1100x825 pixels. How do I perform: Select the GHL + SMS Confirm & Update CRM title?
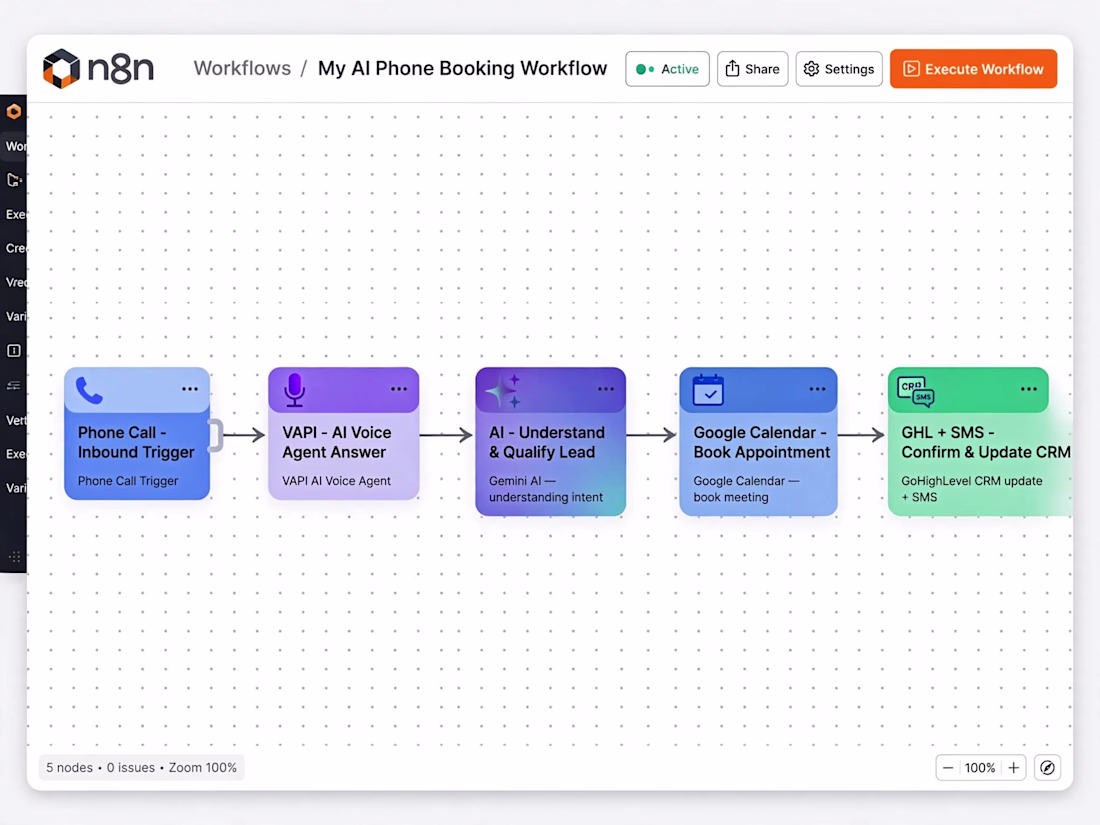point(986,442)
